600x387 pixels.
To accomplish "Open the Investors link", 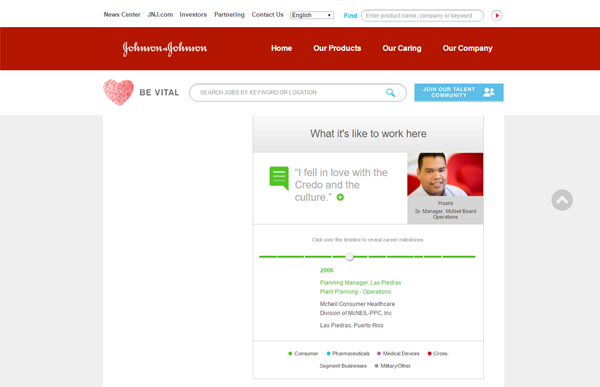I will 193,15.
